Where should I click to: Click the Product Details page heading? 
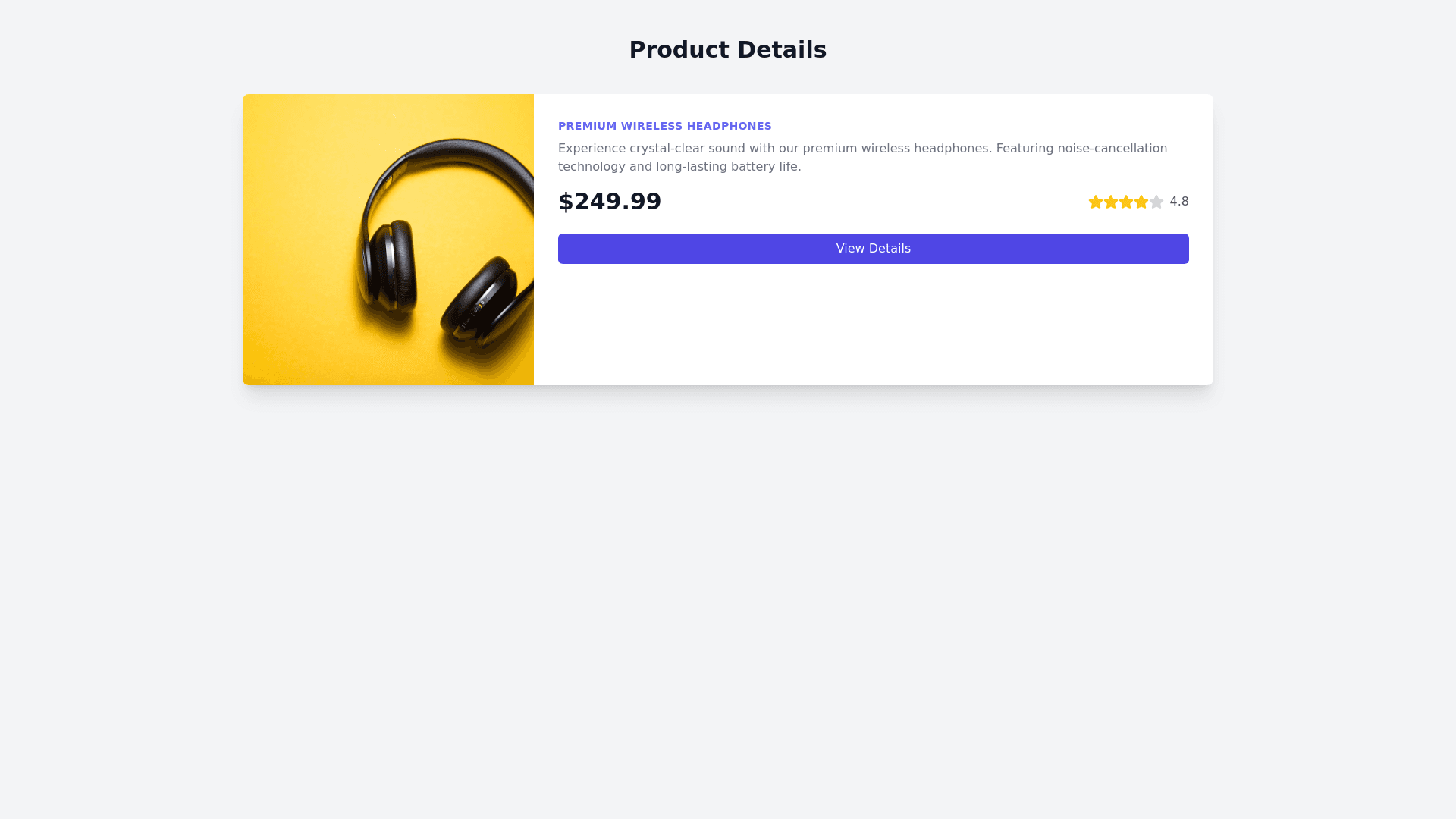tap(727, 50)
